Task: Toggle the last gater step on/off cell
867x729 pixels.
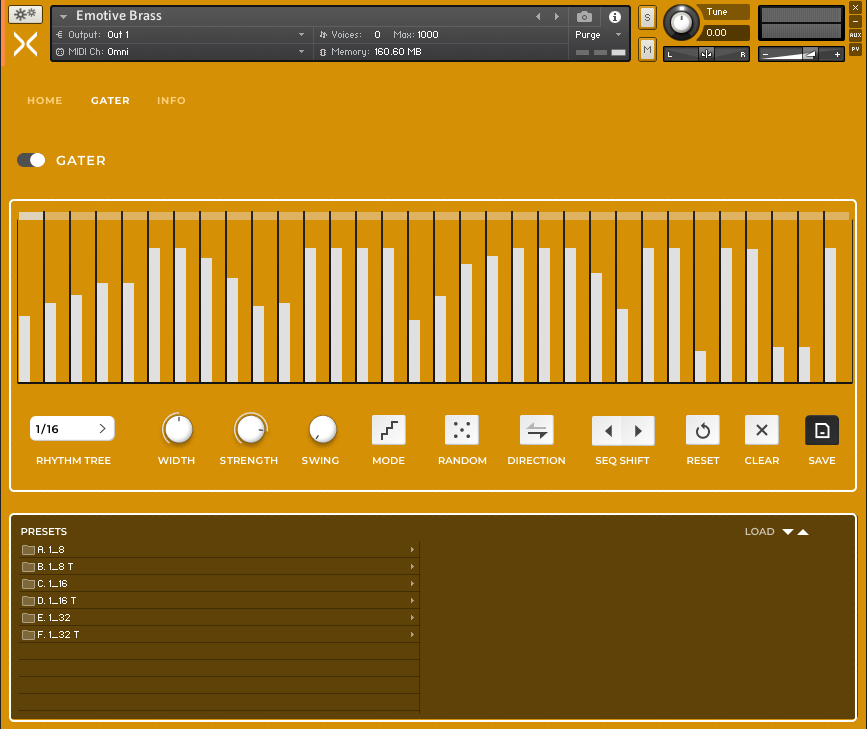Action: (x=837, y=216)
